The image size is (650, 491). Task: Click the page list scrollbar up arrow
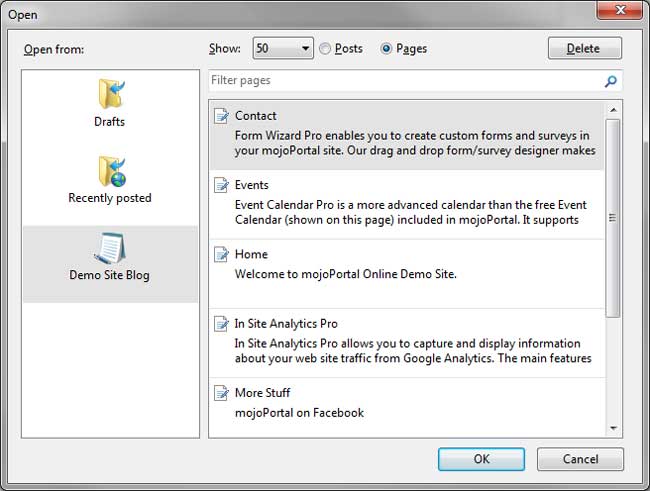pos(614,107)
